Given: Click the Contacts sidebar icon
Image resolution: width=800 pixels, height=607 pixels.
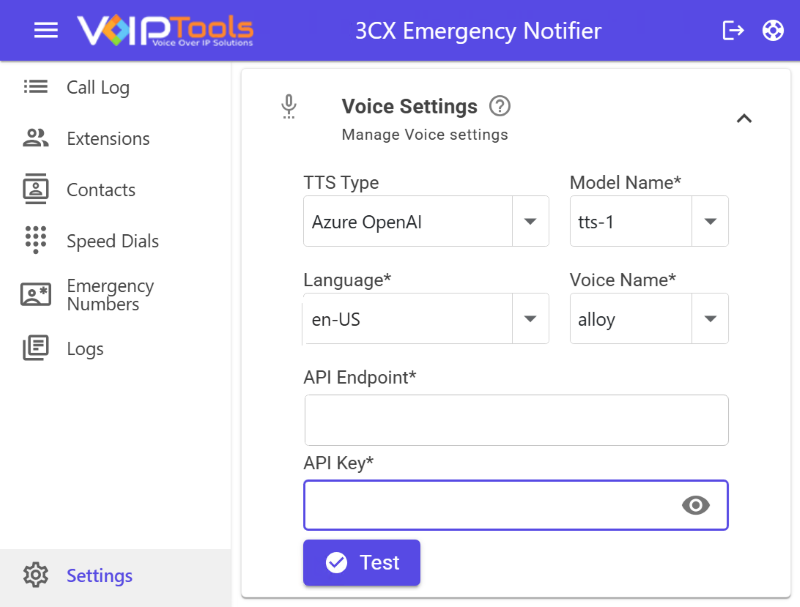Looking at the screenshot, I should (x=36, y=189).
